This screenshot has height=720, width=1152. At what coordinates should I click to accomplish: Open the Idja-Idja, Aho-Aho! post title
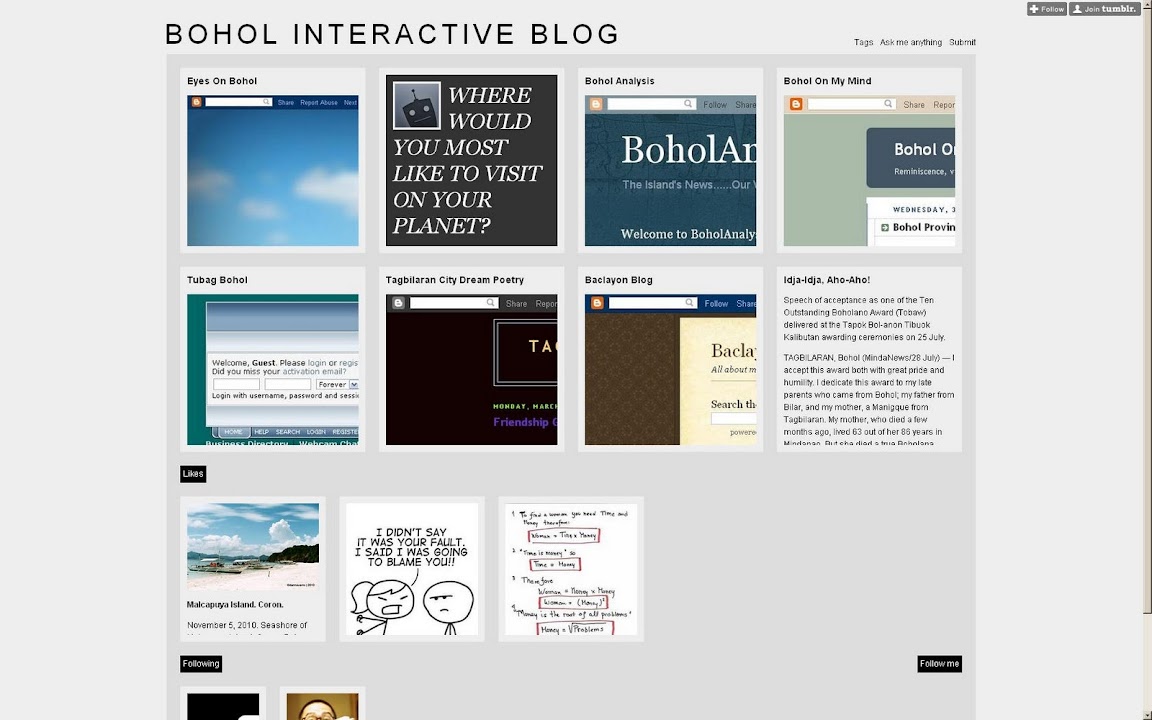click(x=827, y=280)
